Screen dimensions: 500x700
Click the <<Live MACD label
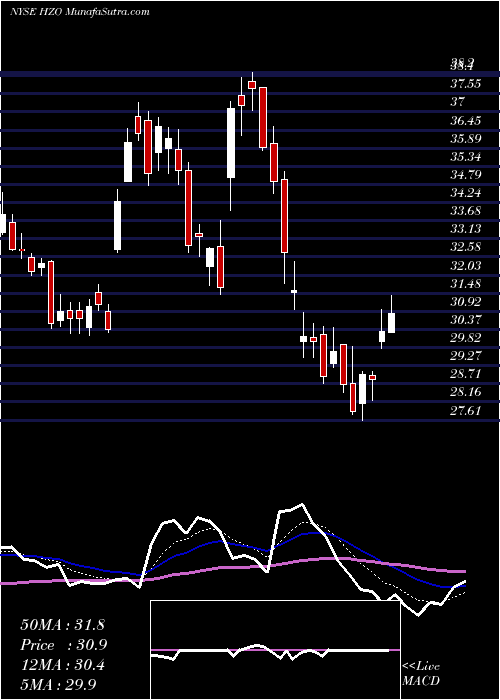pos(421,673)
